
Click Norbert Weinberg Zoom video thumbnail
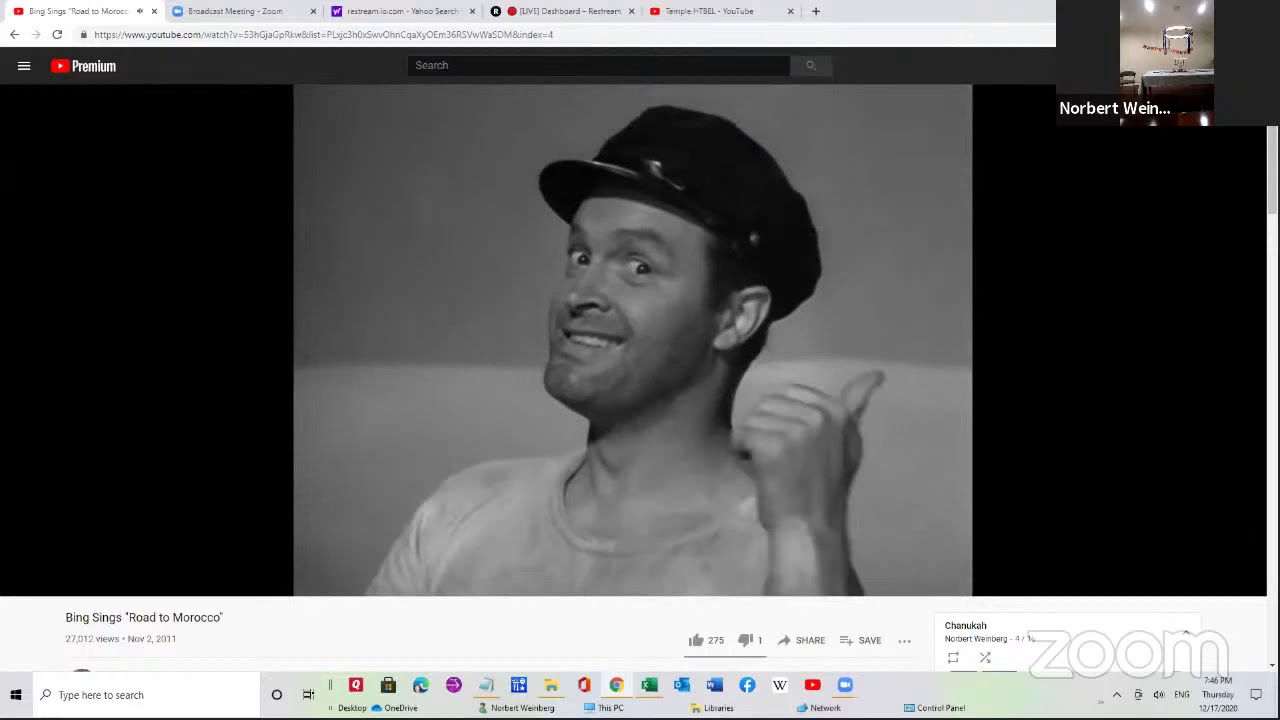click(x=1165, y=62)
